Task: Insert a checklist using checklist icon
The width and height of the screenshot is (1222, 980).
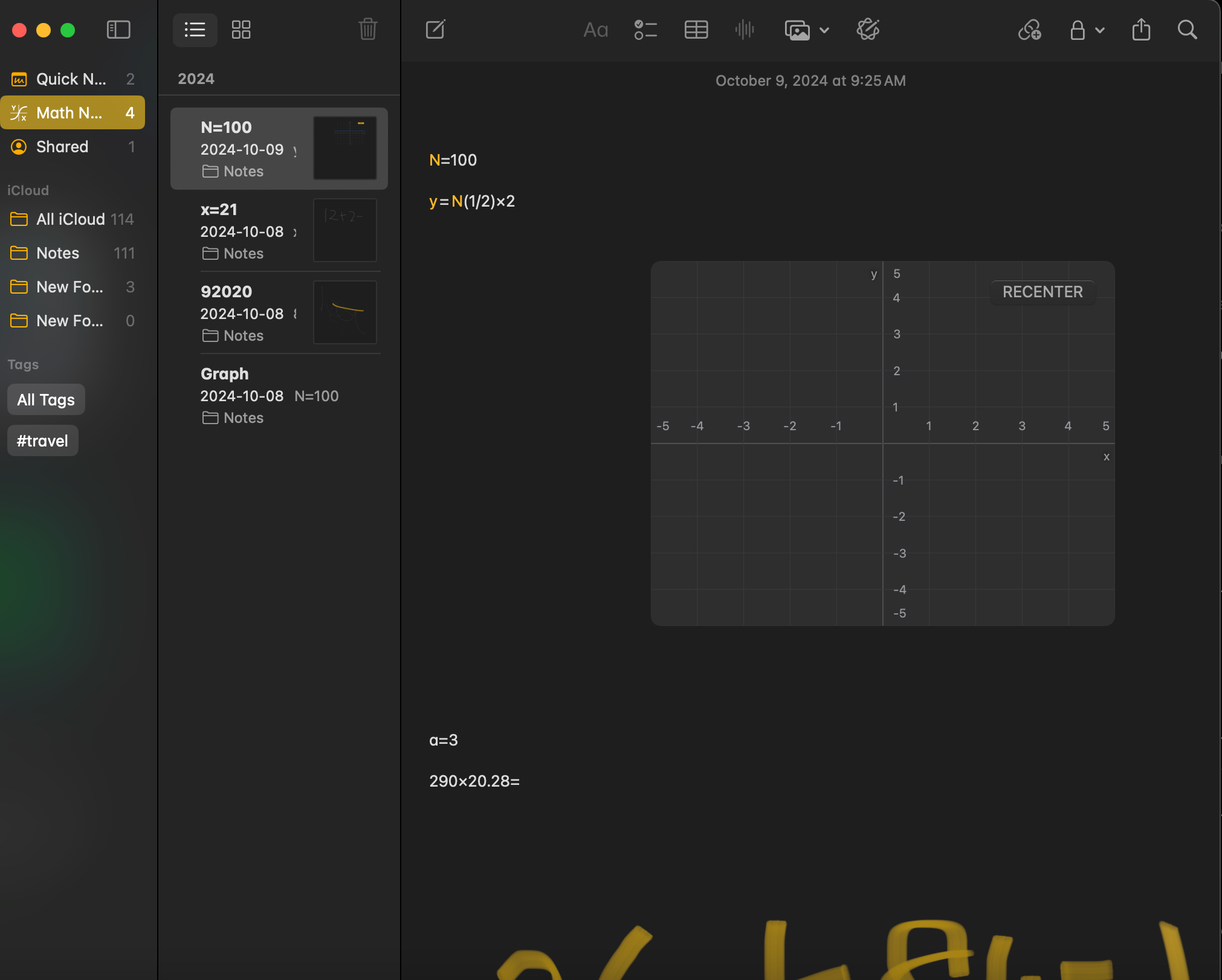Action: [x=645, y=30]
